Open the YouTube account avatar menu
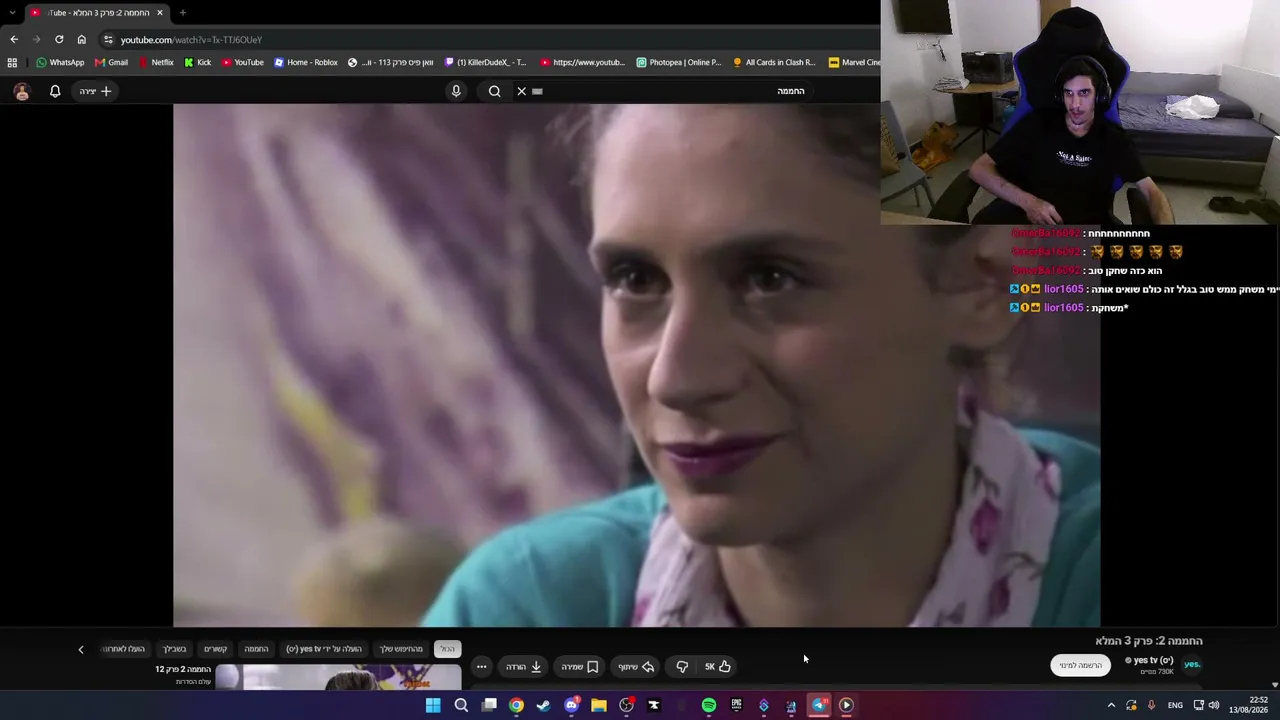The height and width of the screenshot is (720, 1280). pyautogui.click(x=22, y=91)
